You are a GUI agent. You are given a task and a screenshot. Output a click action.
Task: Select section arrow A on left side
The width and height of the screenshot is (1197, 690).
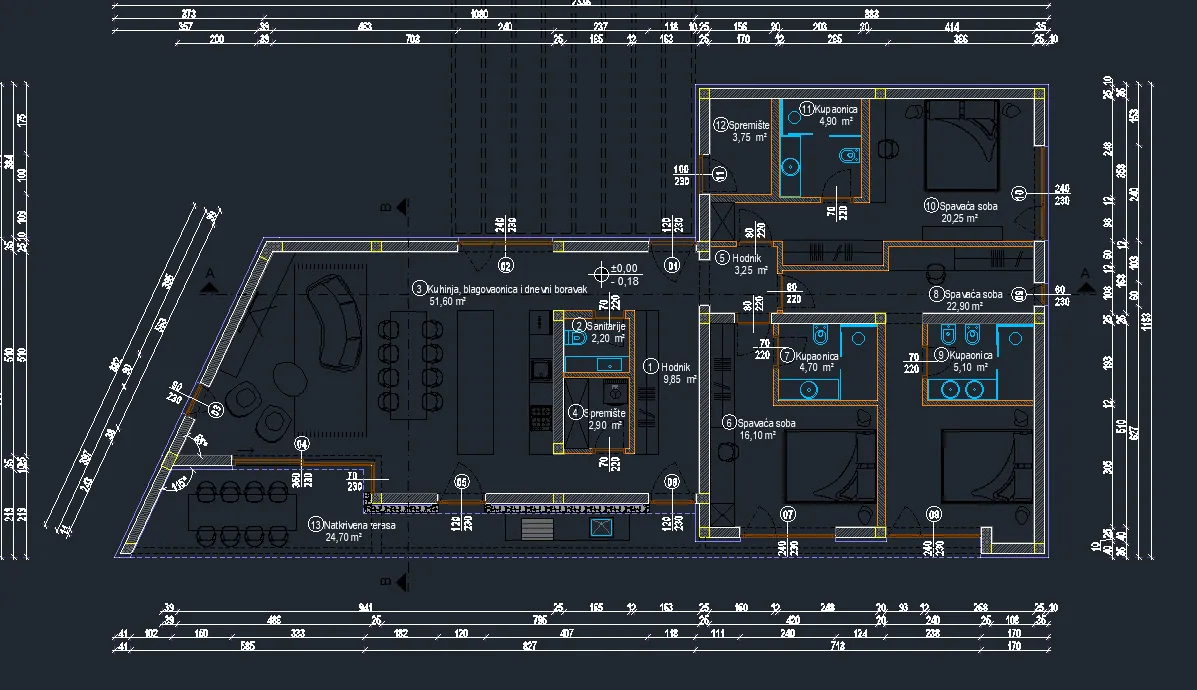click(x=210, y=284)
